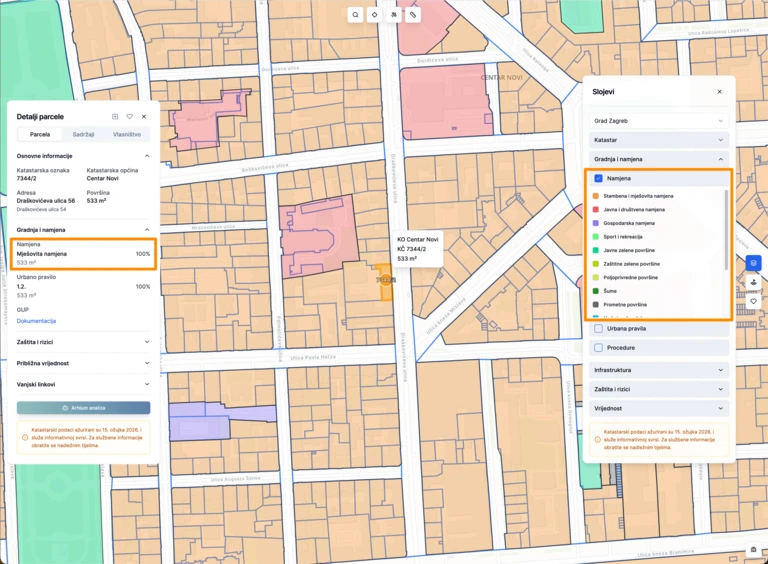Open the Dokumentacija link under GUP
The width and height of the screenshot is (768, 564).
coord(36,321)
